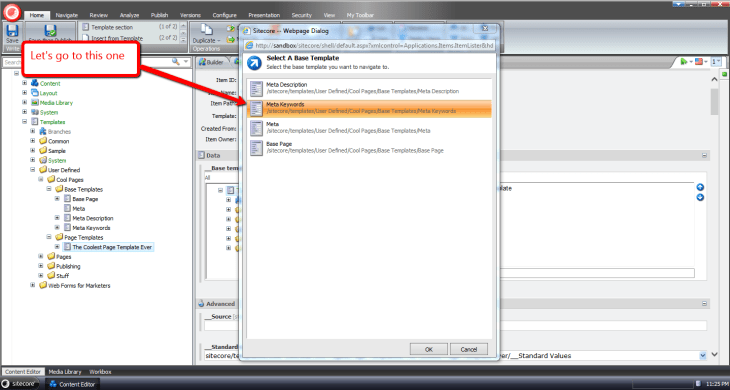Select Meta Keywords template icon in dialog
Screen dimensions: 730x390
point(257,108)
